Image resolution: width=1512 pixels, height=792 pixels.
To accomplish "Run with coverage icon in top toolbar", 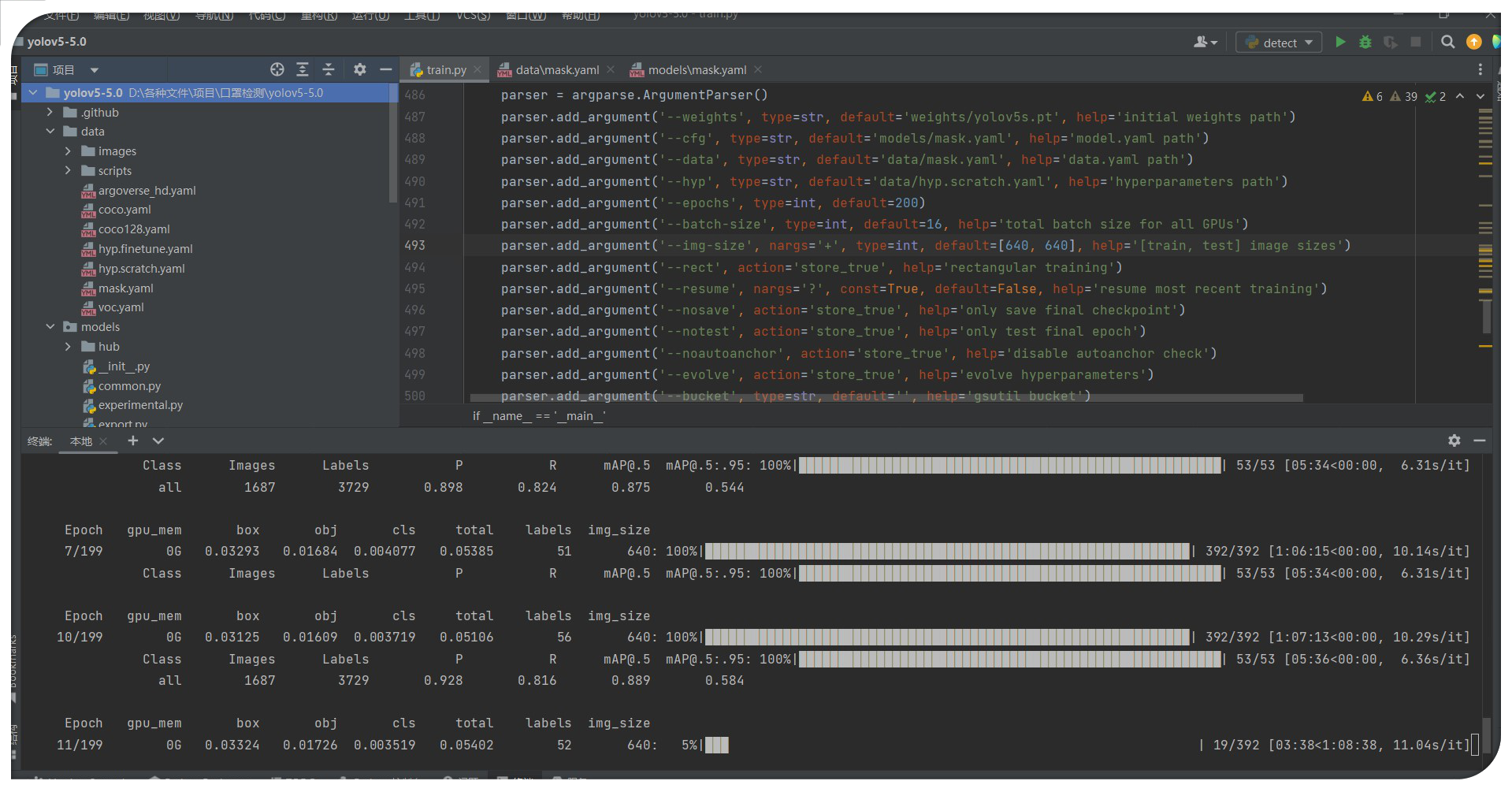I will (x=1391, y=43).
